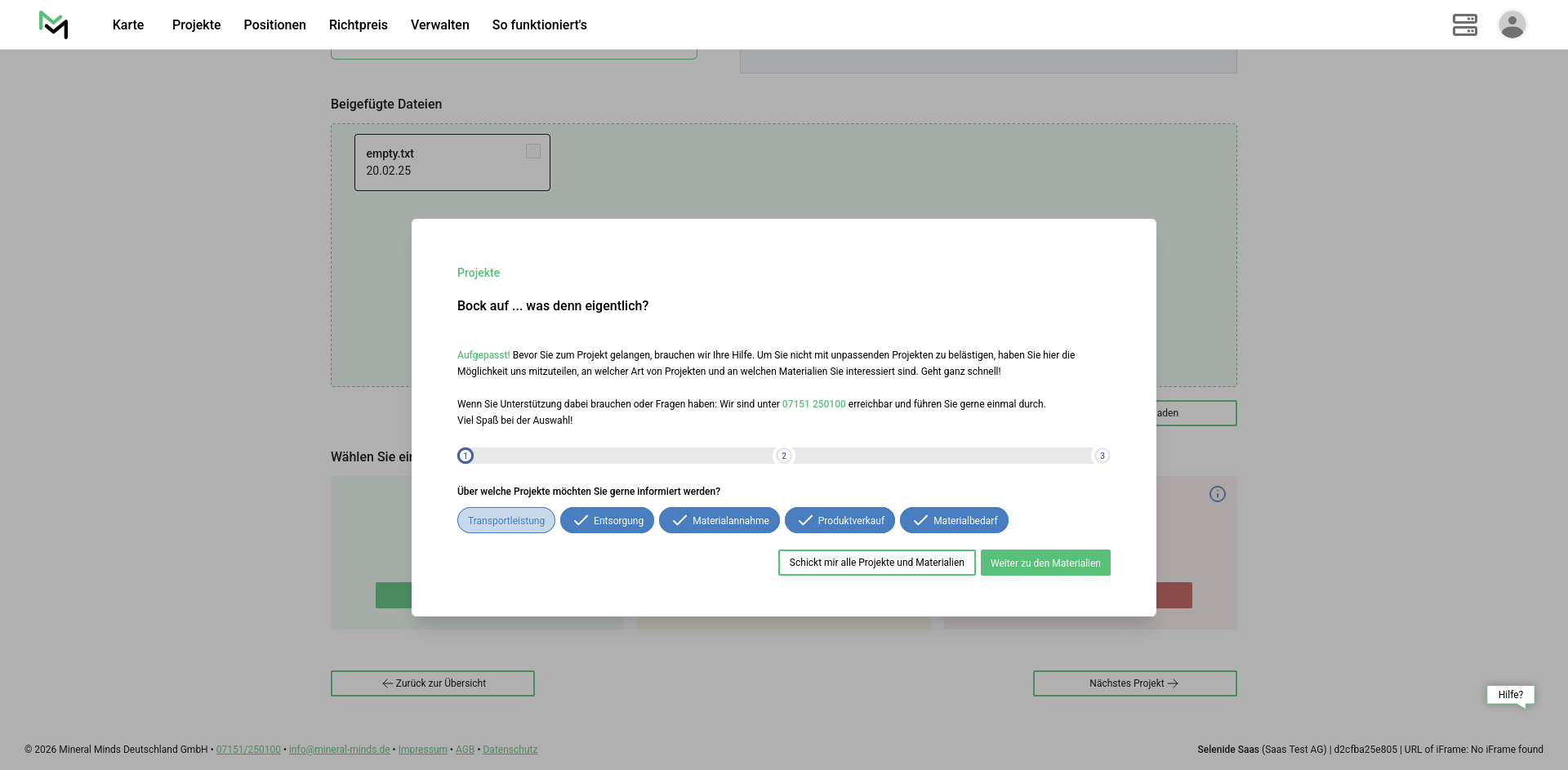Open the Karte menu item

(128, 24)
